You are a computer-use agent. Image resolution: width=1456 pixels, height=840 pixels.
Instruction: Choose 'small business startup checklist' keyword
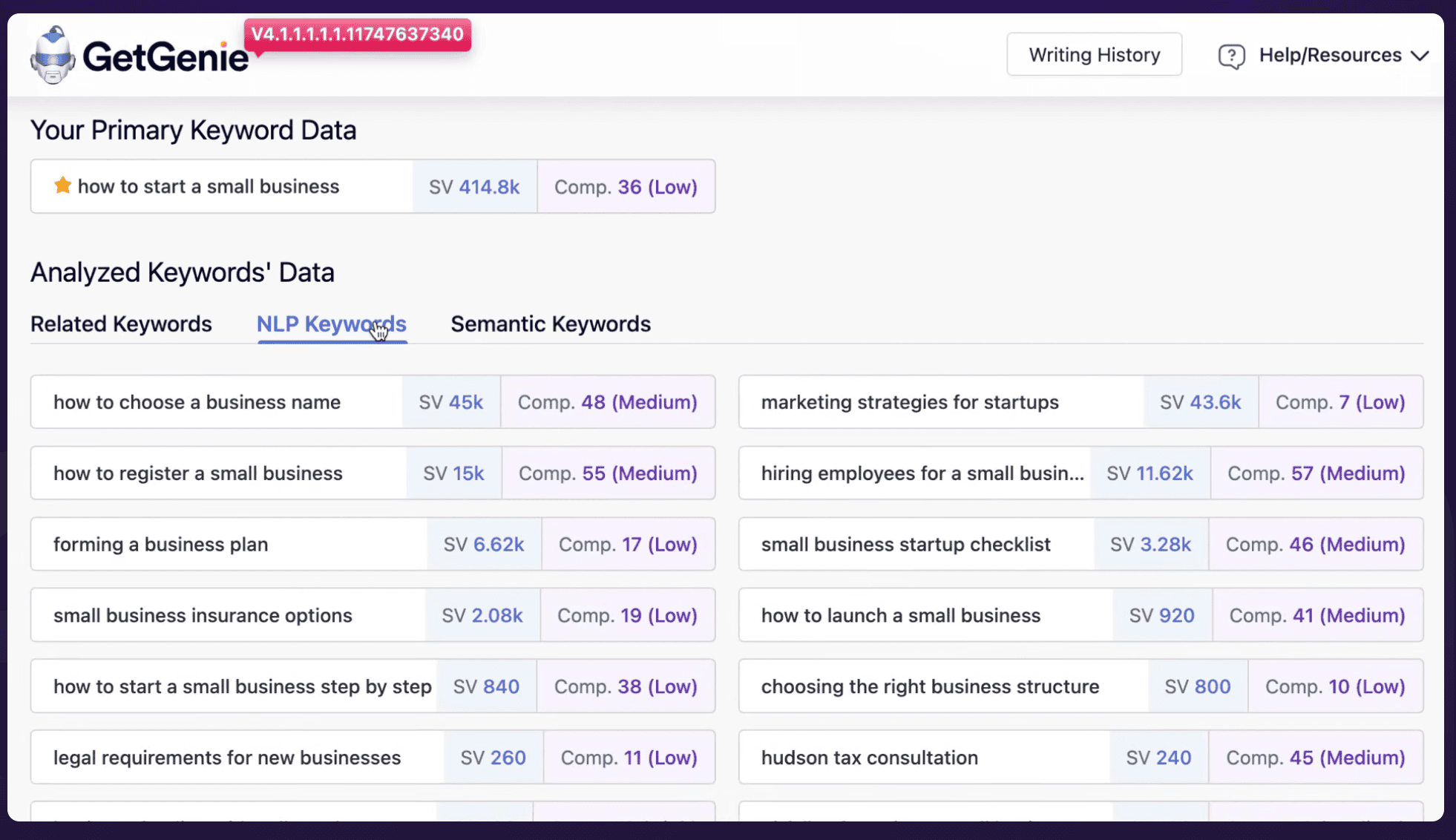point(905,545)
